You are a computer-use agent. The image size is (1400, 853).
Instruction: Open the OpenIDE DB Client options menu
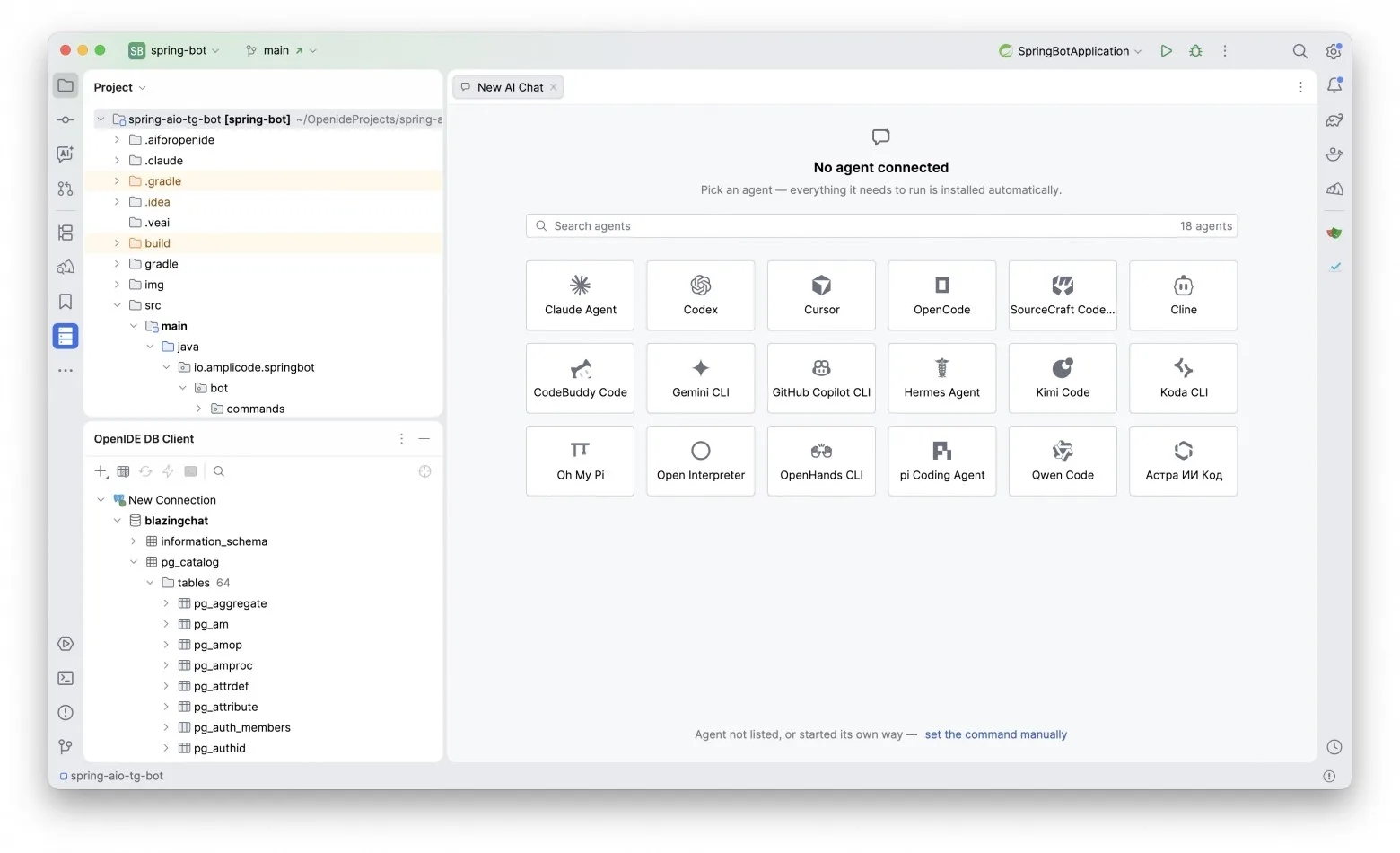tap(401, 439)
